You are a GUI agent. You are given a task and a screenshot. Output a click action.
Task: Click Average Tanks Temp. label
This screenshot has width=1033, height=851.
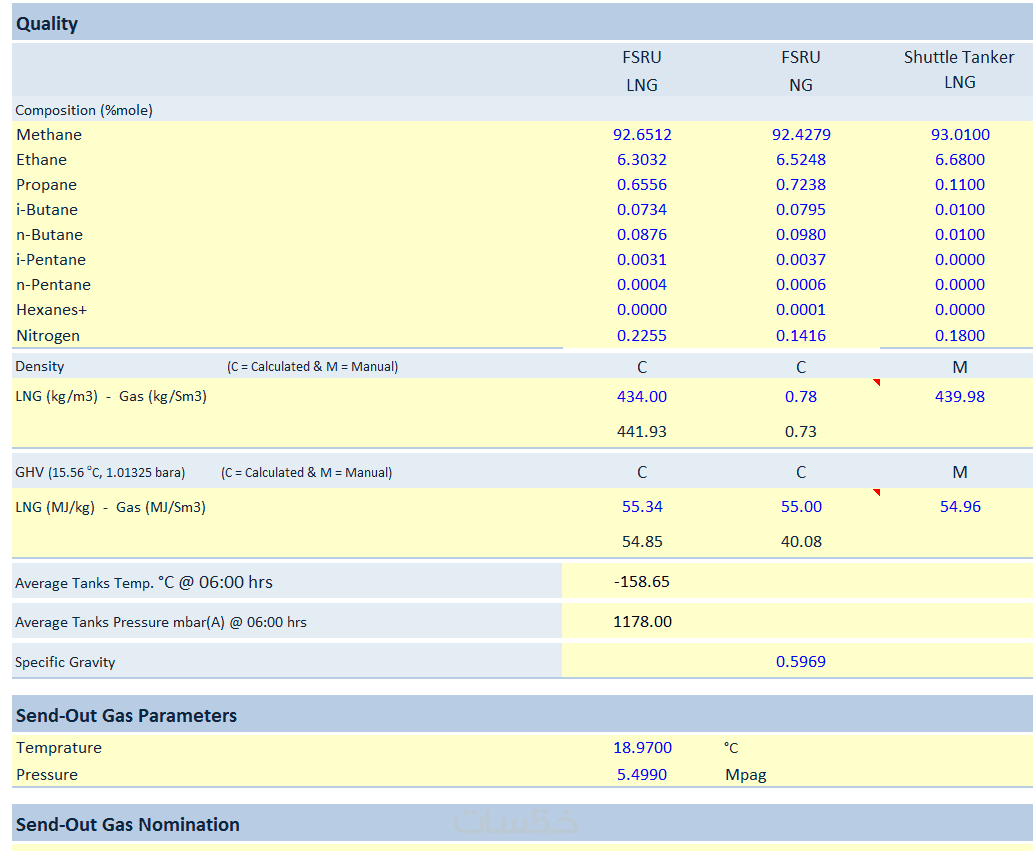tap(144, 582)
